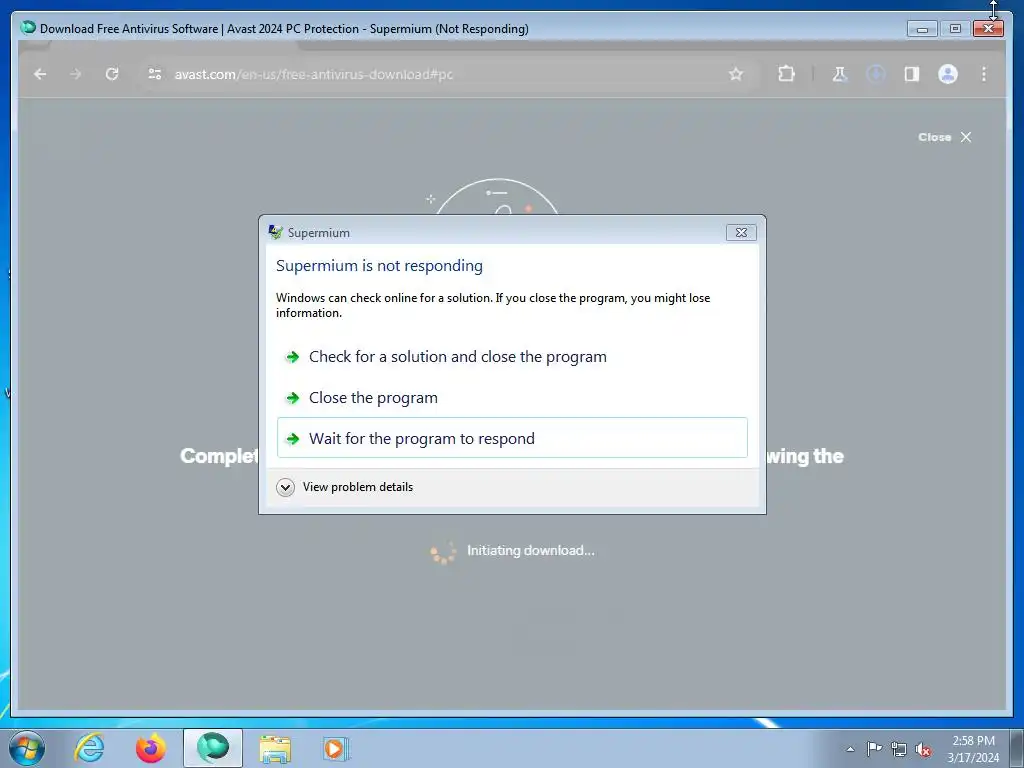
Task: Open the Windows Start menu
Action: [x=27, y=748]
